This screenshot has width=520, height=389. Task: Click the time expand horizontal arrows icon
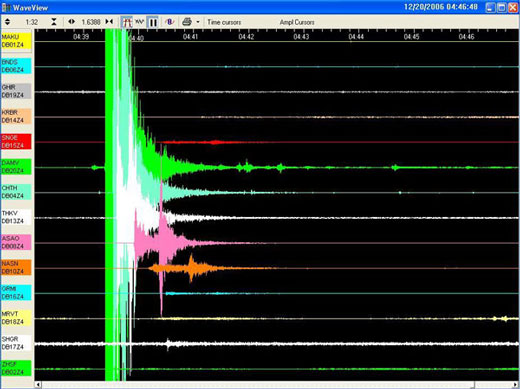[x=71, y=22]
